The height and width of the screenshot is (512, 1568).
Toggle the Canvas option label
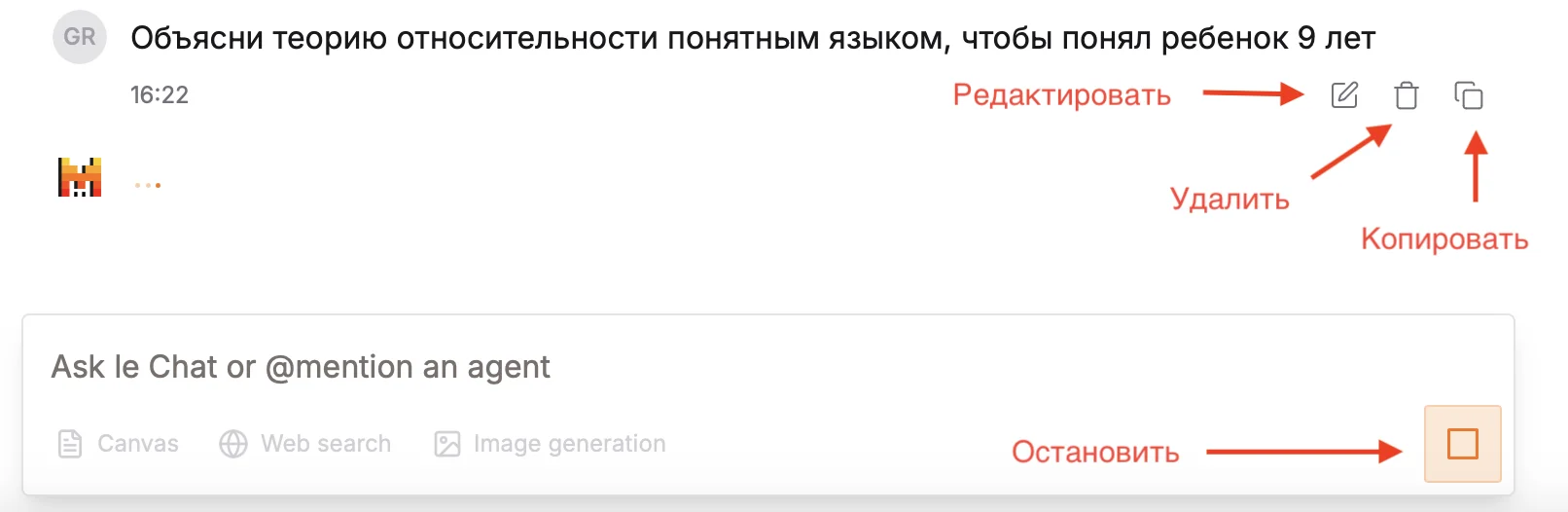tap(138, 444)
